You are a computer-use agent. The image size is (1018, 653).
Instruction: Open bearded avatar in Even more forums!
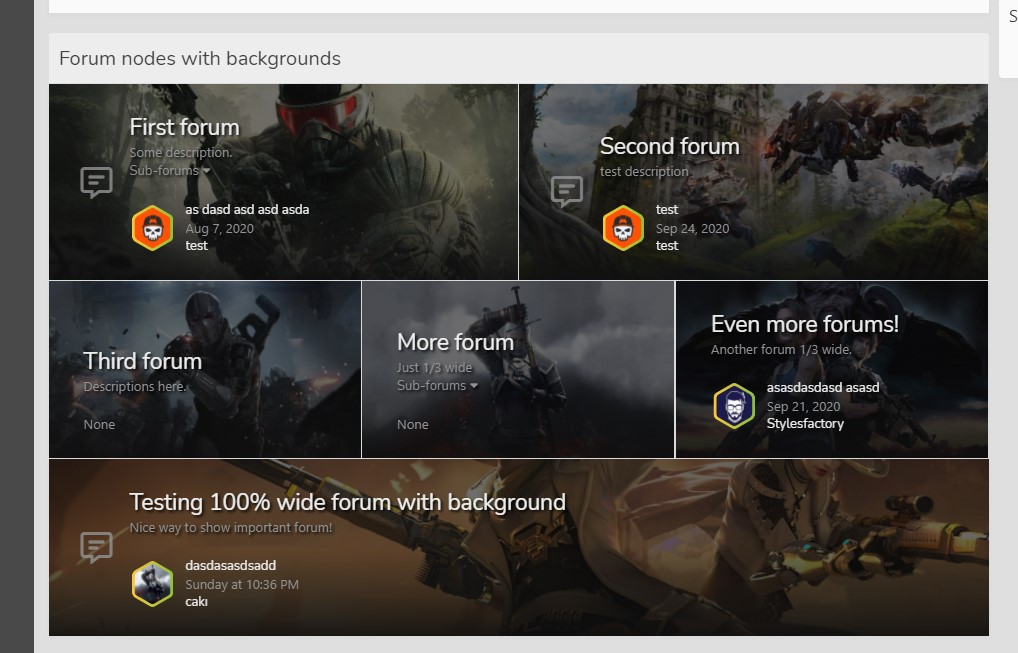[x=734, y=406]
